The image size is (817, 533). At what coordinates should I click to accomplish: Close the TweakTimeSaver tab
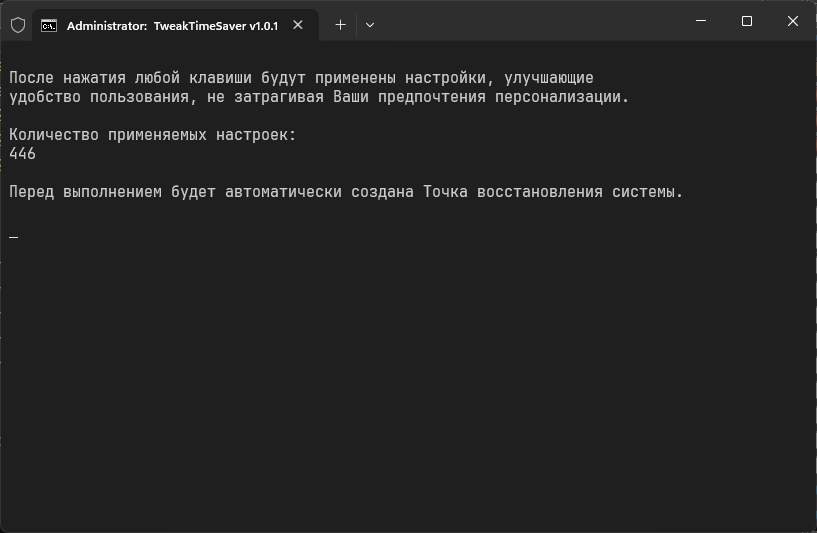point(298,25)
